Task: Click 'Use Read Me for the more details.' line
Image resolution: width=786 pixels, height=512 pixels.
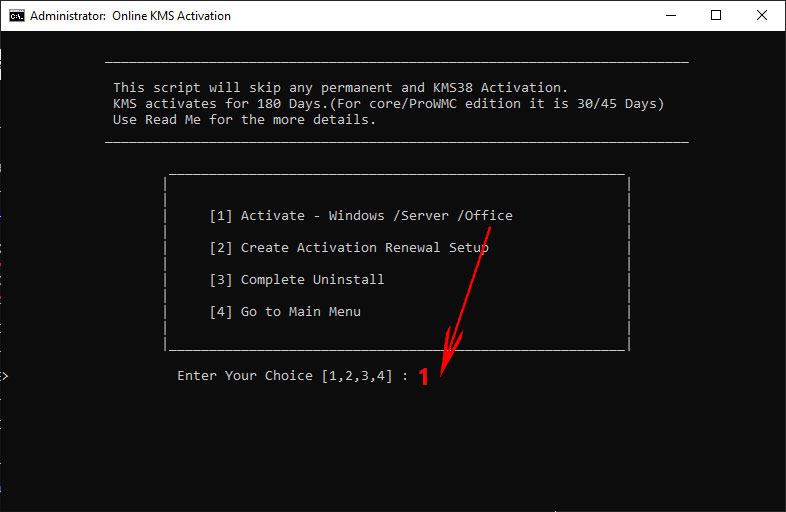Action: click(244, 120)
